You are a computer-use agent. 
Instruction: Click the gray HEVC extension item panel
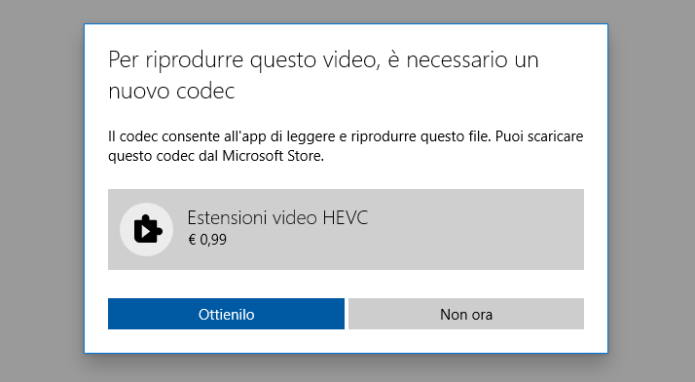(346, 230)
